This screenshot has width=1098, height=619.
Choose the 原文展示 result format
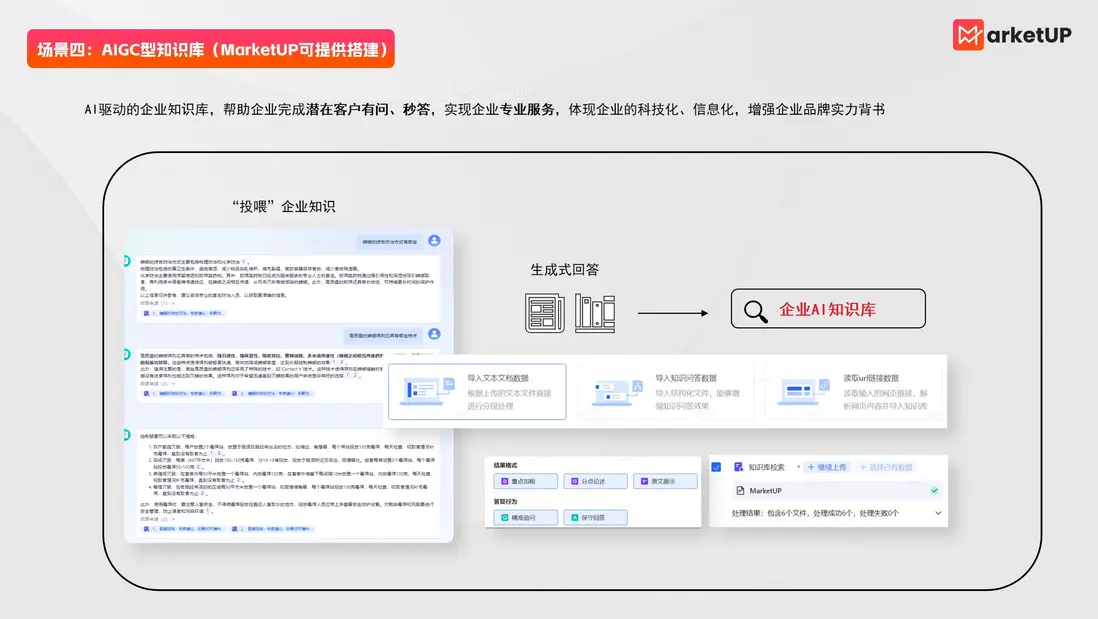[665, 481]
